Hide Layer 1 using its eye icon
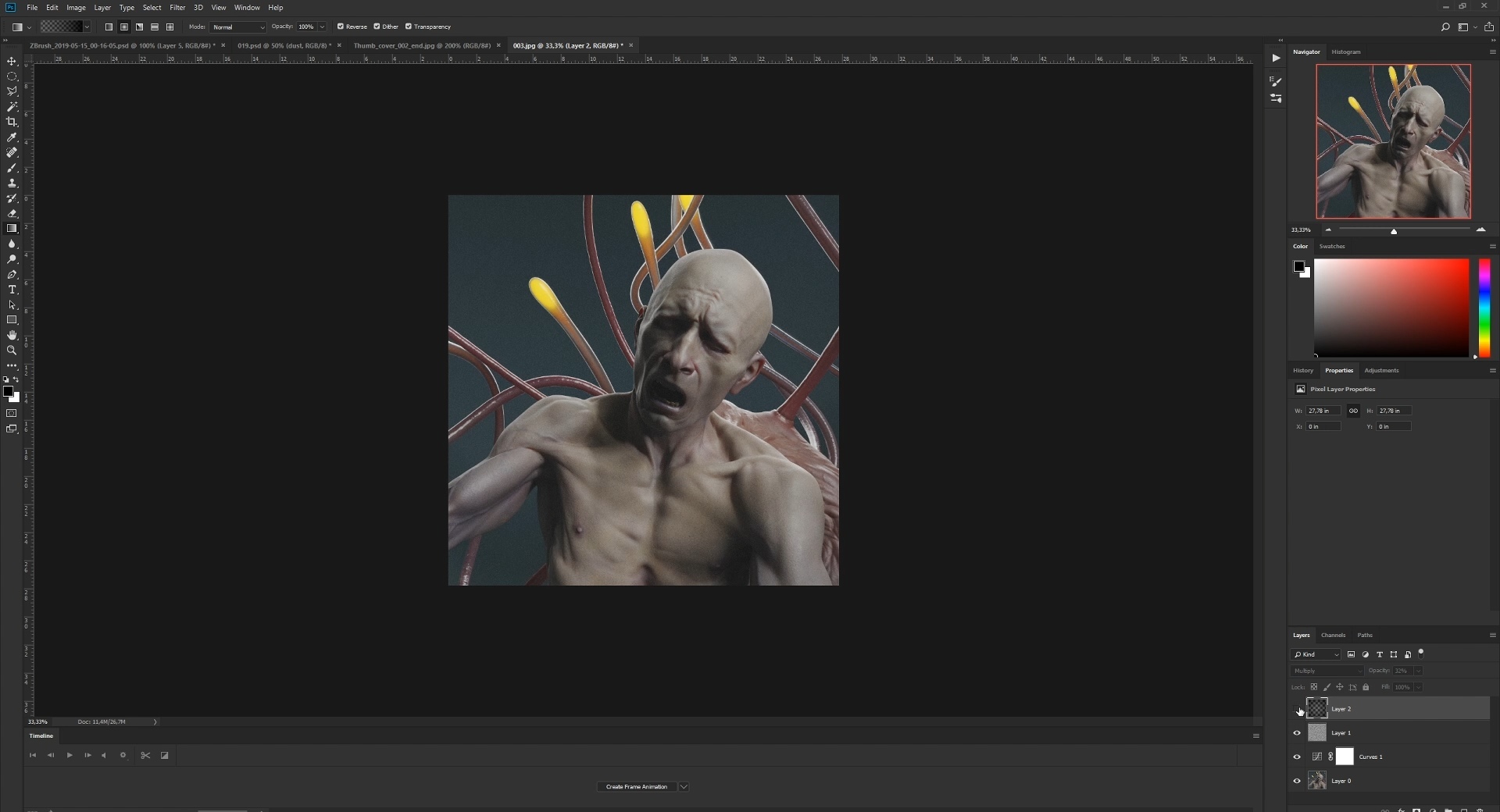This screenshot has width=1500, height=812. tap(1297, 733)
